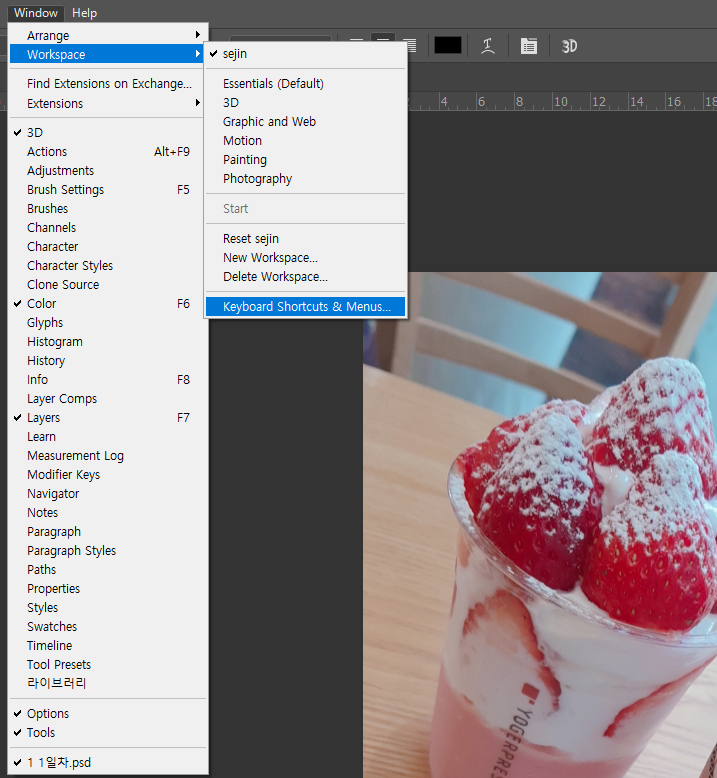Screen dimensions: 717x778
Task: Open the 라이브러리 panel
Action: (x=106, y=683)
